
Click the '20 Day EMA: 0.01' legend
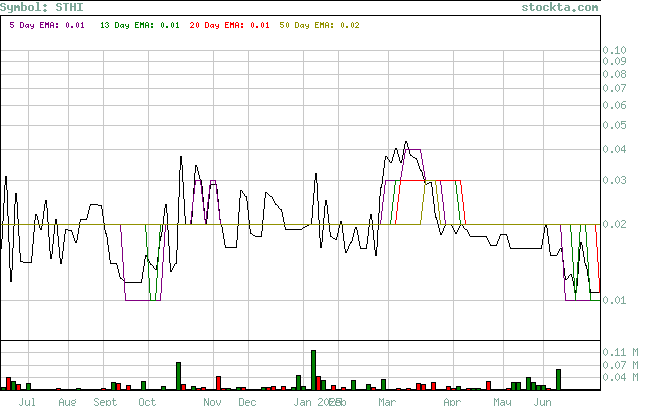pos(229,25)
